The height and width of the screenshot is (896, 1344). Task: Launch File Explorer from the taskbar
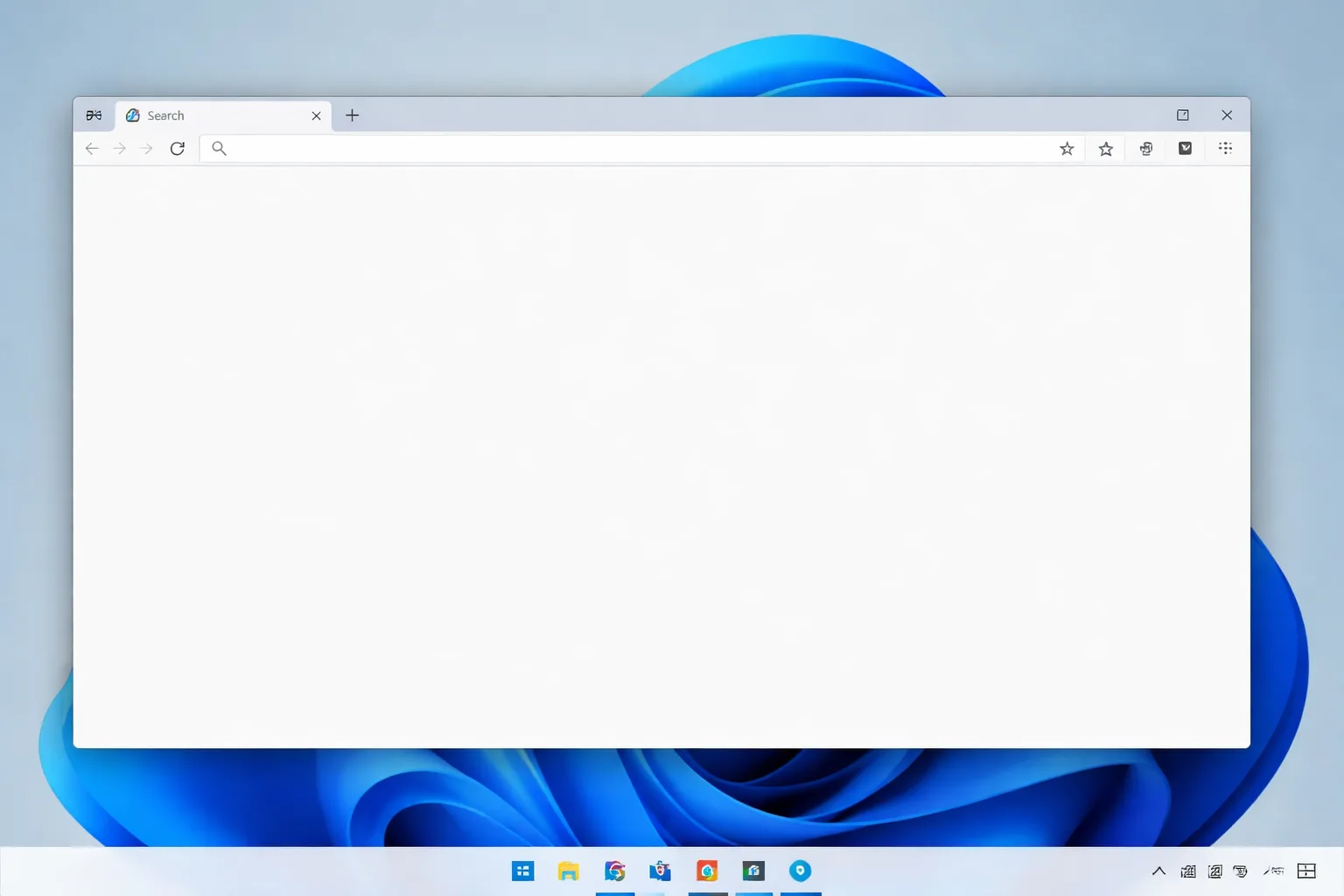coord(569,871)
